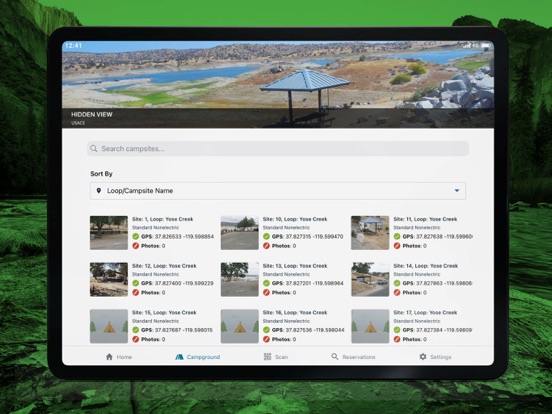Go to the Reservations tab
Viewport: 552px width, 414px height.
pos(353,357)
